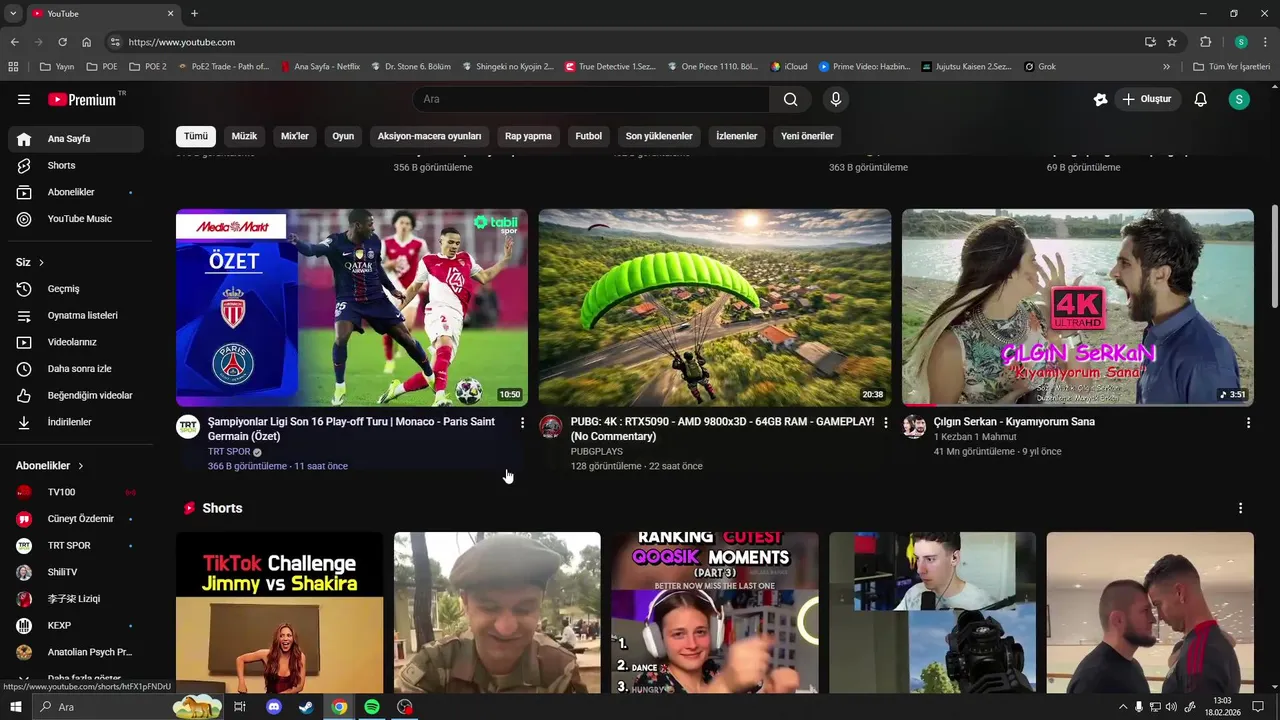This screenshot has height=720, width=1280.
Task: Show hidden bookmarks with the chevron
Action: click(x=1166, y=67)
